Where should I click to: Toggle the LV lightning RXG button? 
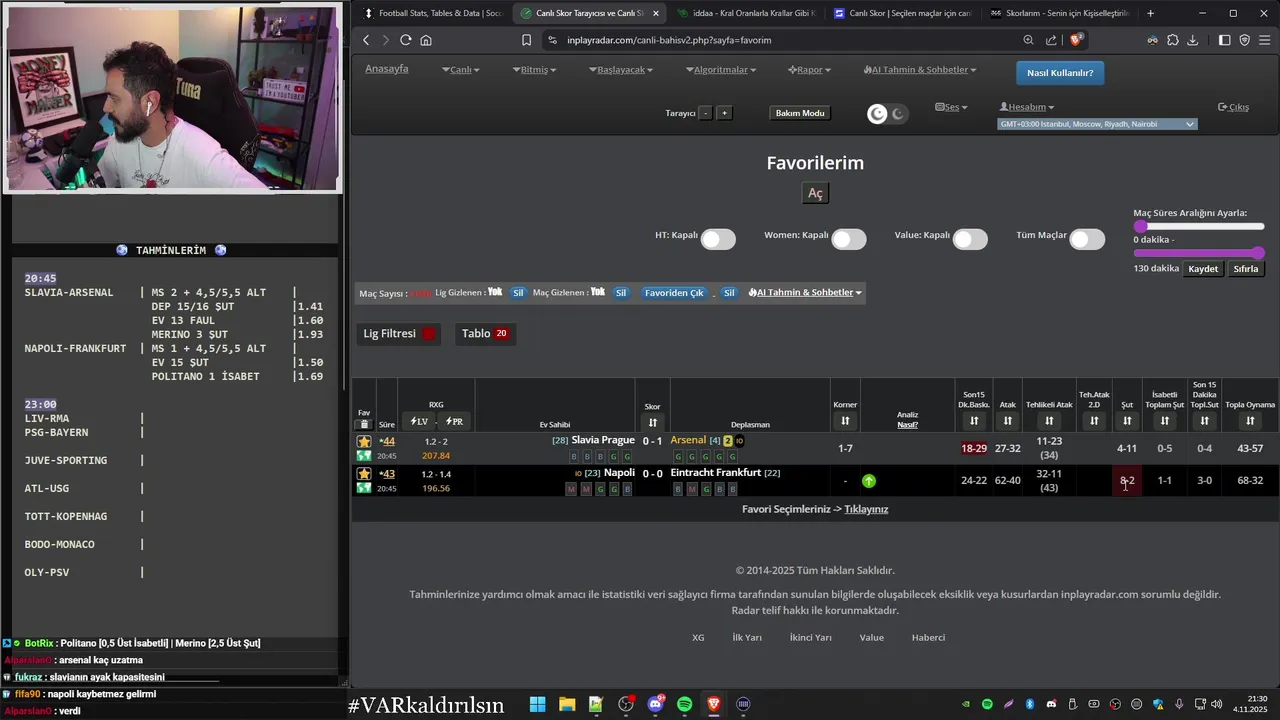[419, 422]
